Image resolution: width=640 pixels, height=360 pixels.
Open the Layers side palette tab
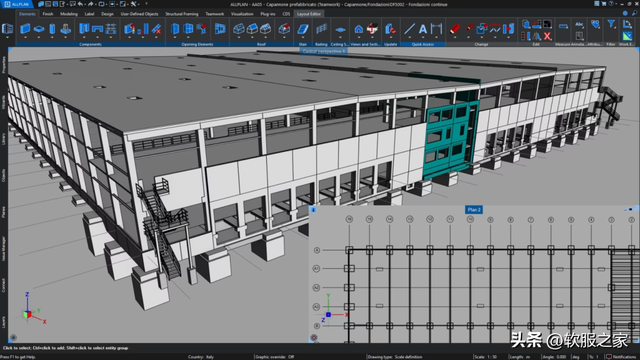(x=4, y=322)
